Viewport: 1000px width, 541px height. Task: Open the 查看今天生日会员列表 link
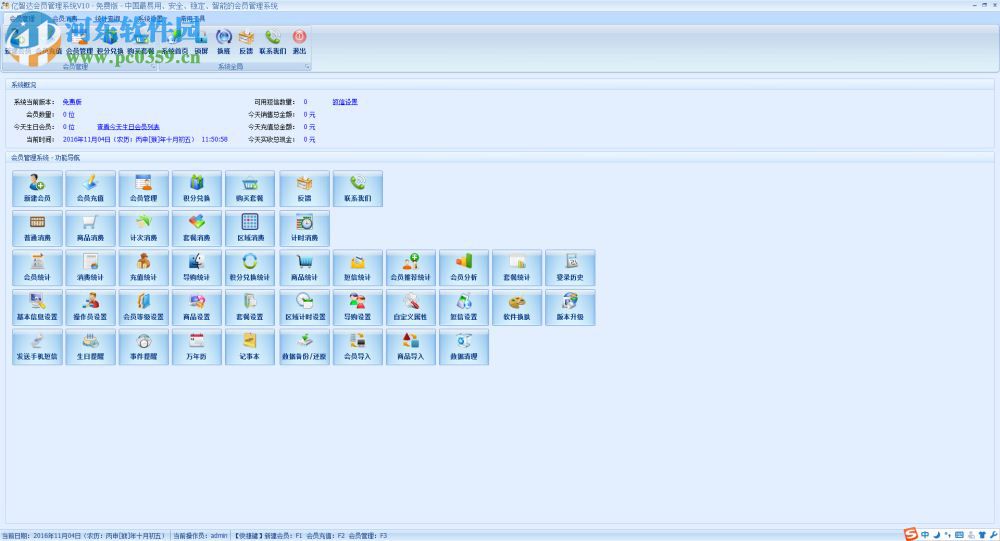[128, 127]
